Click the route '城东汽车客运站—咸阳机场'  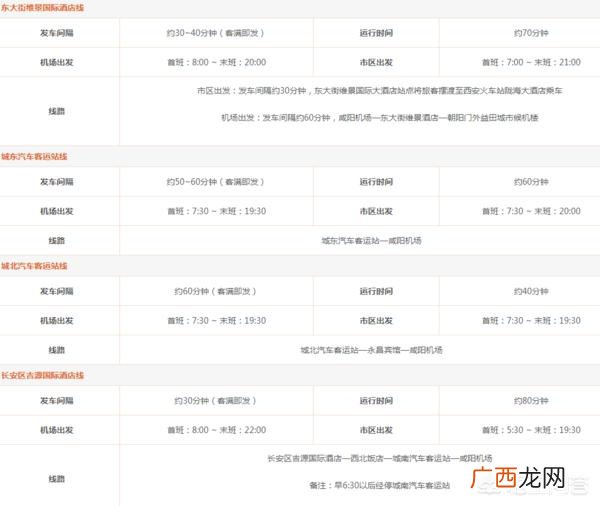[x=371, y=240]
